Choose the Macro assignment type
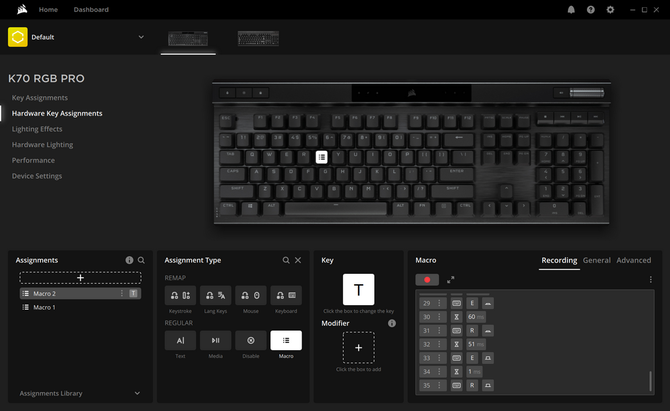The image size is (670, 411). 286,340
